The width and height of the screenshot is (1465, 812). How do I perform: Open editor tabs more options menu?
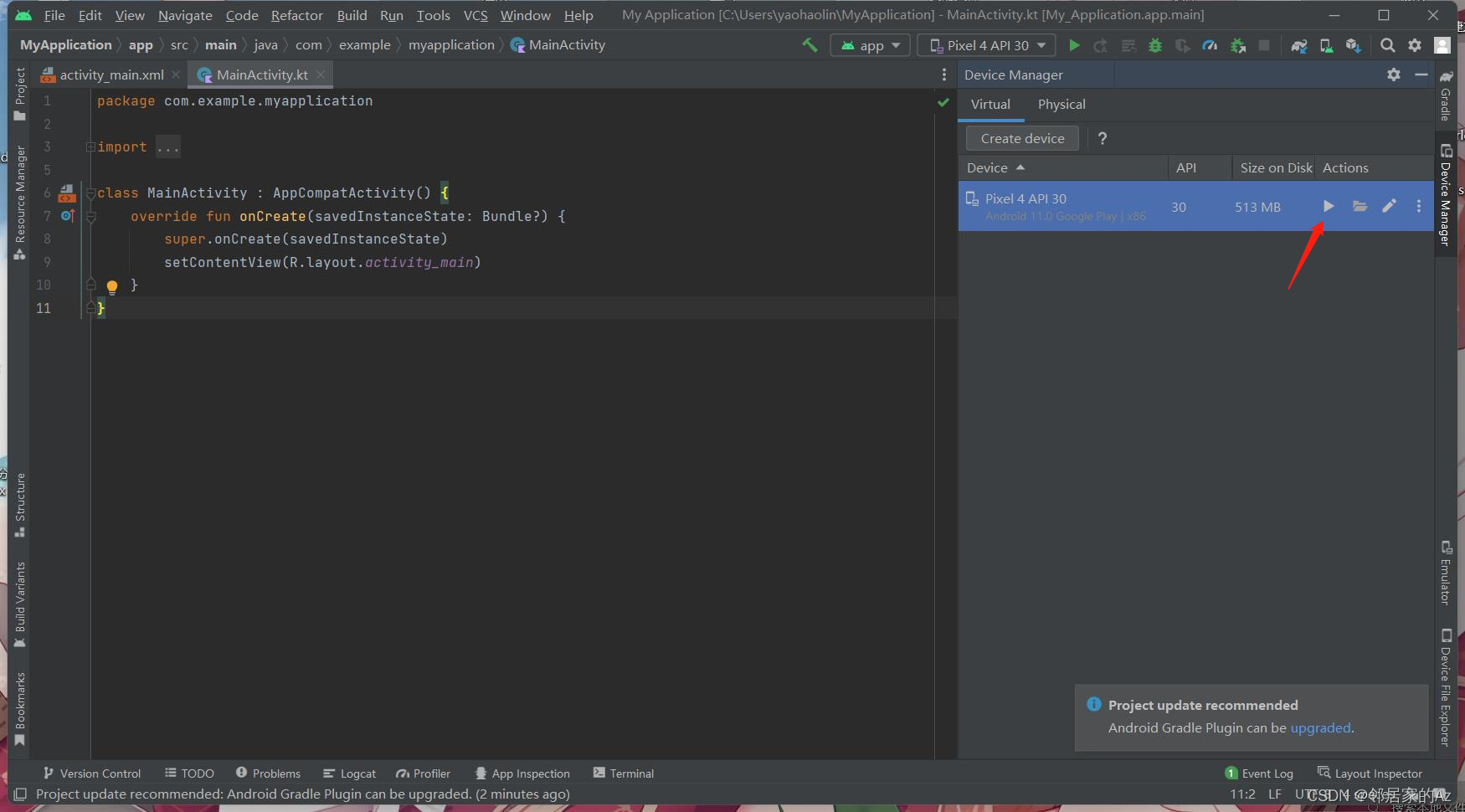point(944,75)
